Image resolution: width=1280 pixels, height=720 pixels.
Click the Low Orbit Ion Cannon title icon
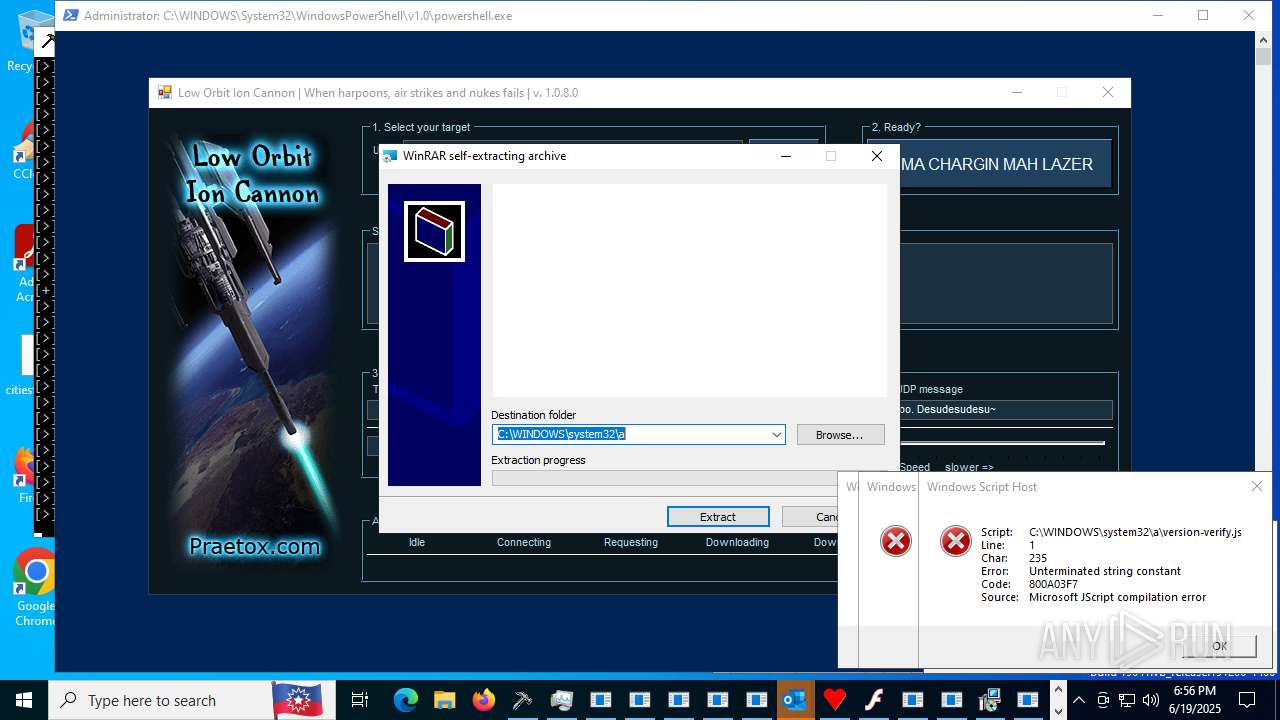click(165, 93)
